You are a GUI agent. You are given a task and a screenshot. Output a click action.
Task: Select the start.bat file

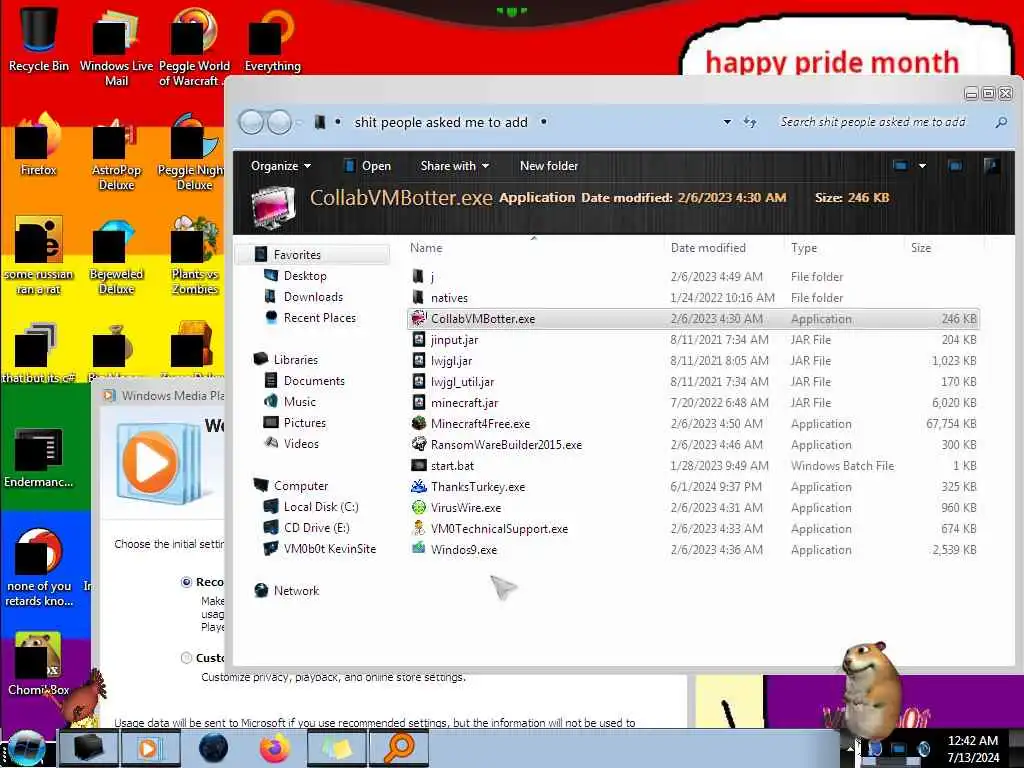[694, 466]
